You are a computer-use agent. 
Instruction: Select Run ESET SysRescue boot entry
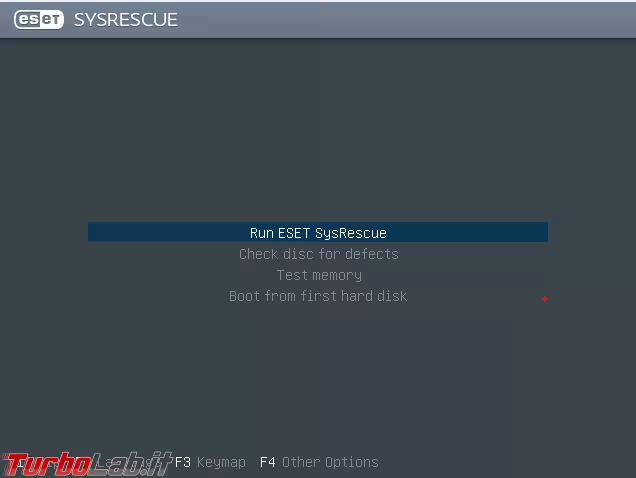318,232
